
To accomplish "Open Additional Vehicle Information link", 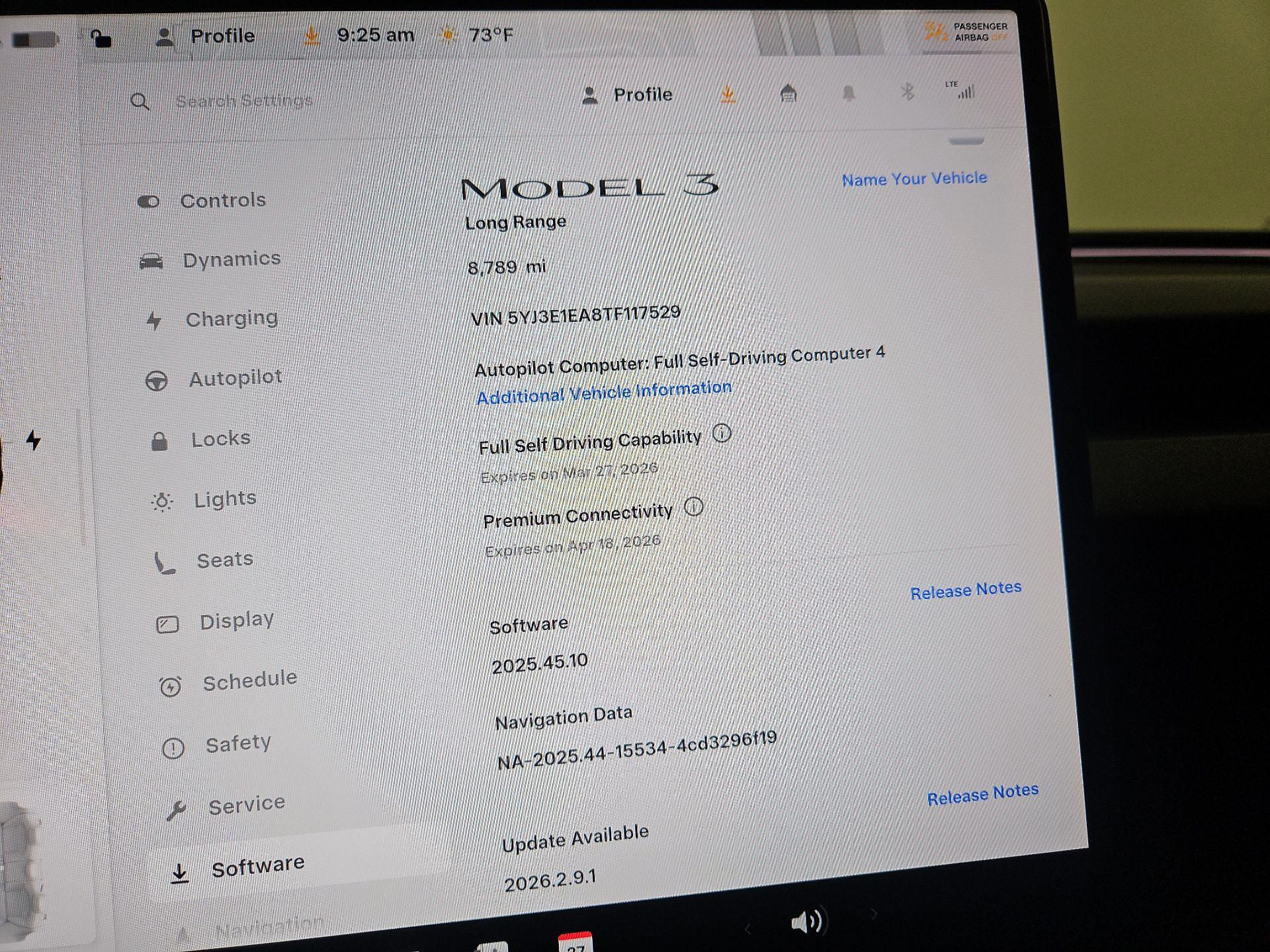I will [x=604, y=392].
